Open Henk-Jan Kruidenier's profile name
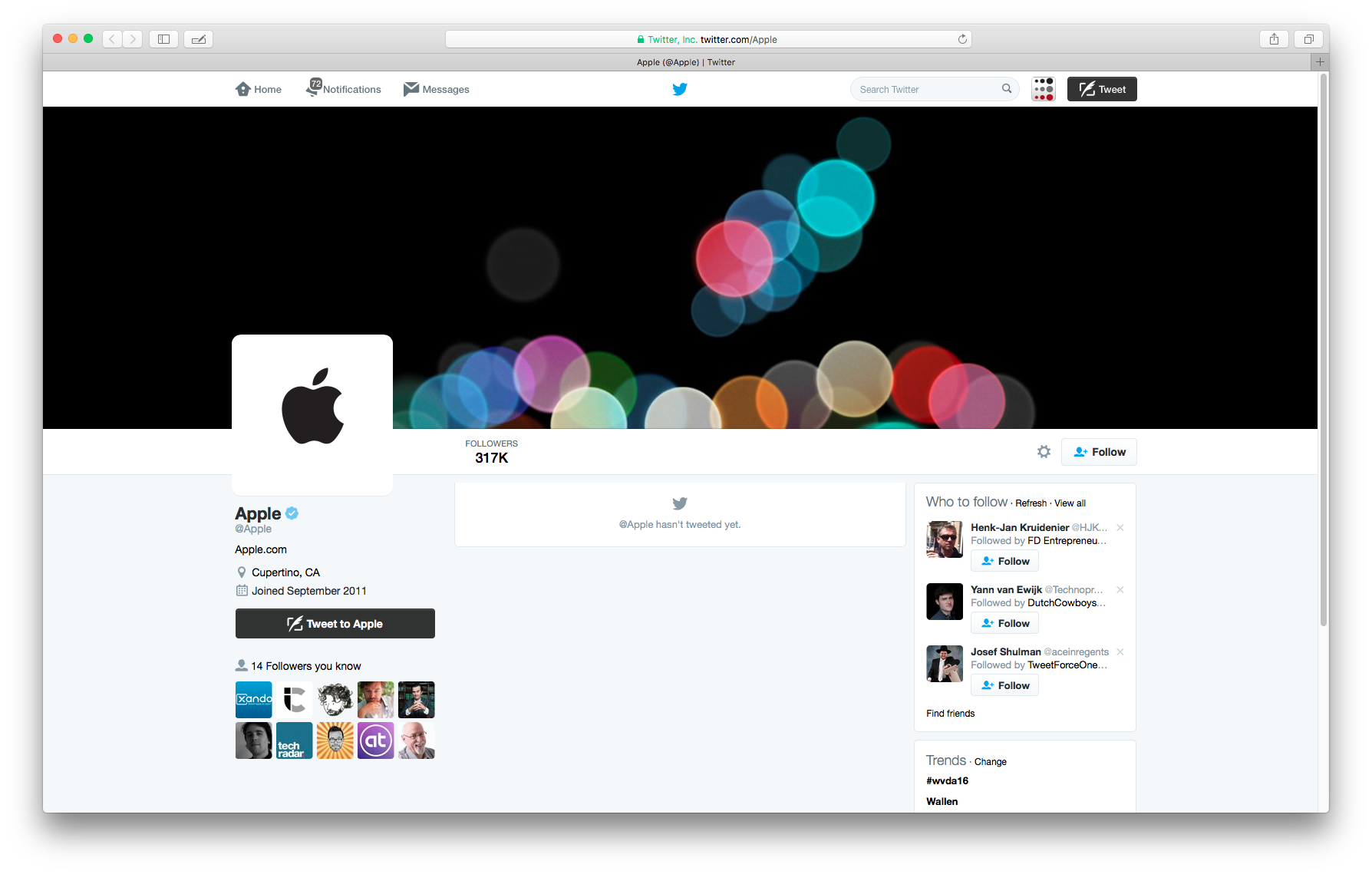The width and height of the screenshot is (1372, 874). click(1020, 527)
